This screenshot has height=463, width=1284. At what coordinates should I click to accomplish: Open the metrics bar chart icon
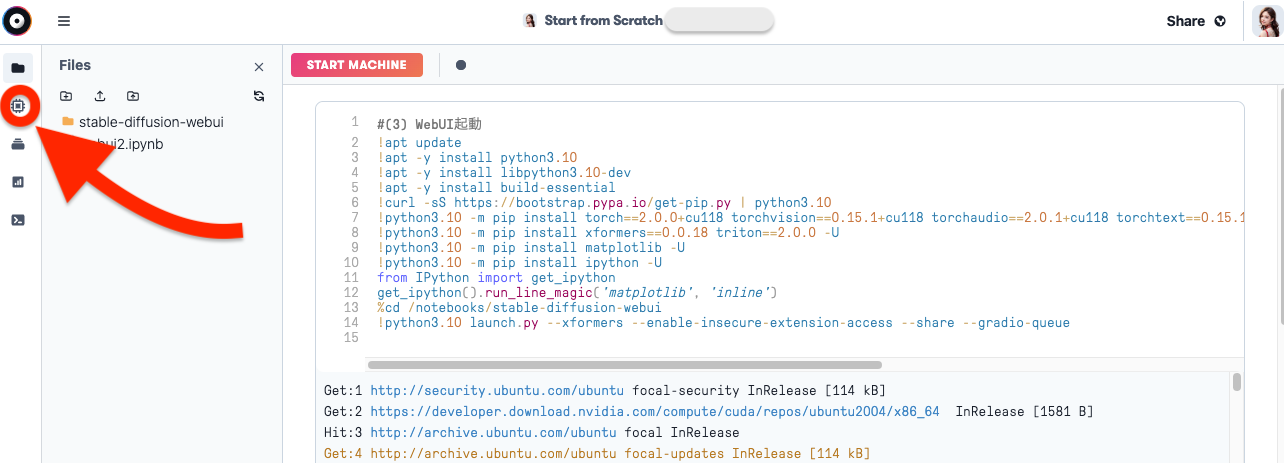click(x=18, y=182)
